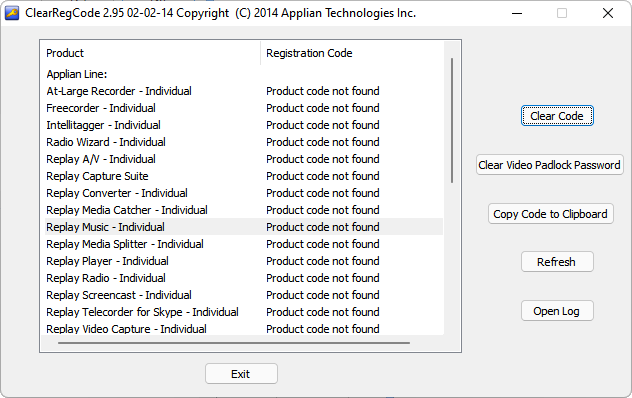Click Copy Code to Clipboard button
The width and height of the screenshot is (632, 398).
click(551, 214)
